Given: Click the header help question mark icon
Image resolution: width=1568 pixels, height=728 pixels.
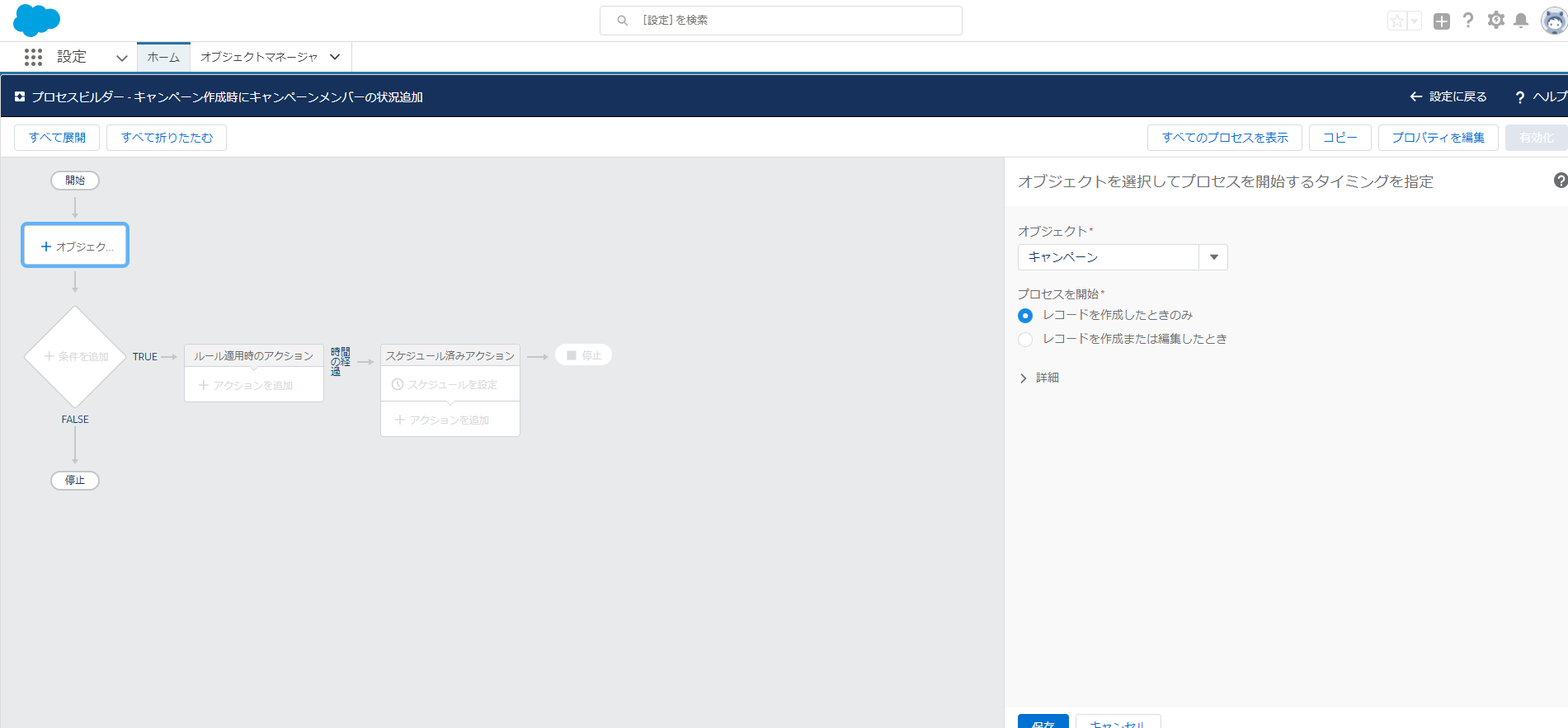Looking at the screenshot, I should (1467, 21).
